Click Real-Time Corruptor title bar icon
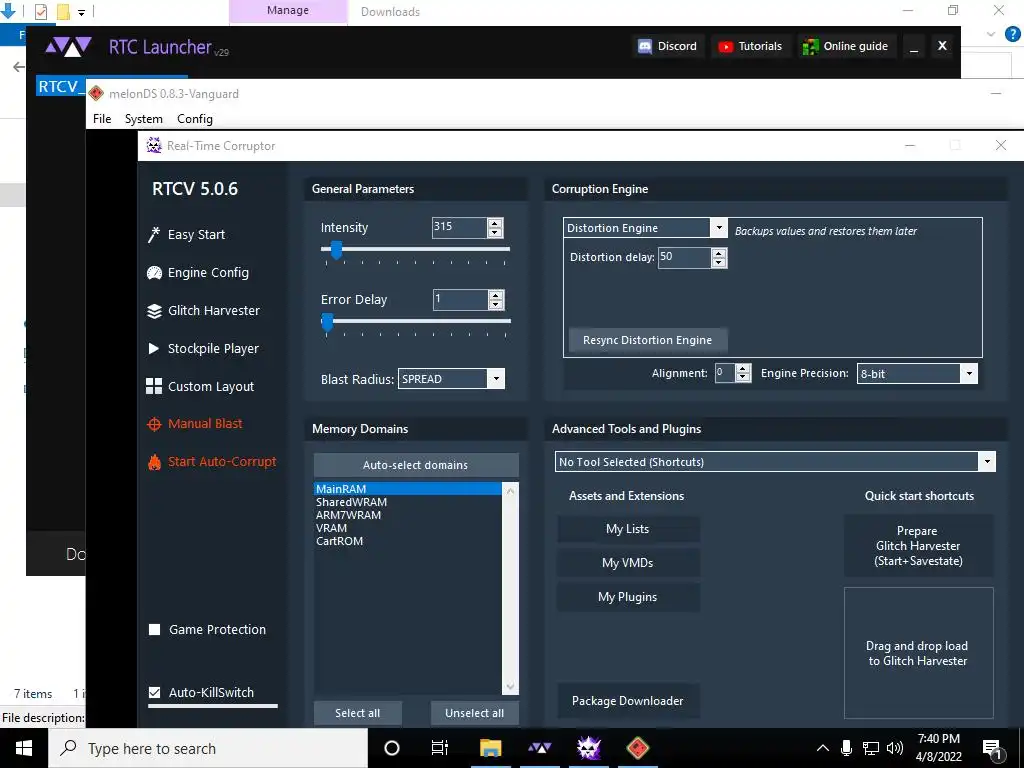The image size is (1024, 768). pyautogui.click(x=154, y=145)
